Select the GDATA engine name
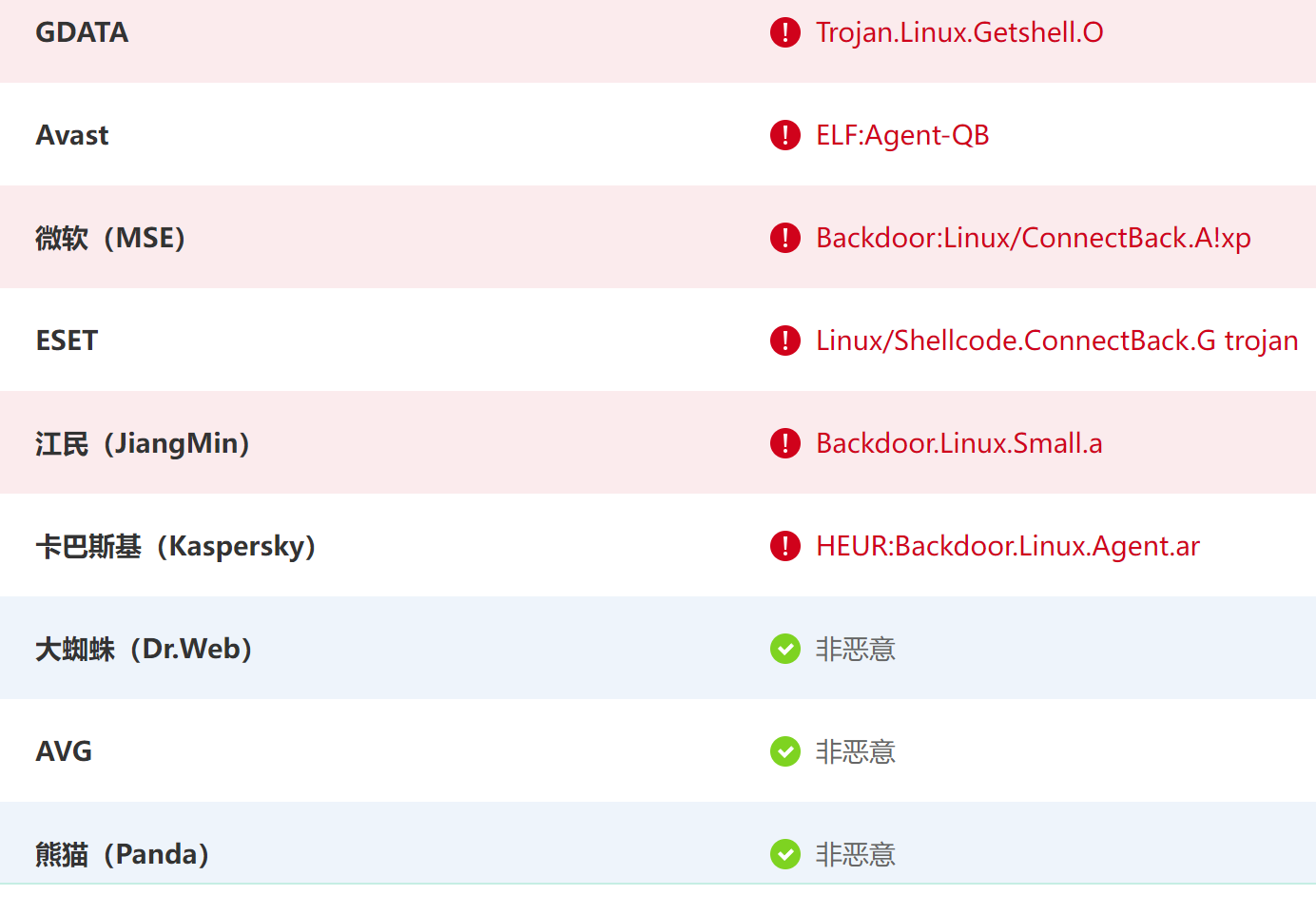This screenshot has width=1316, height=915. click(82, 32)
